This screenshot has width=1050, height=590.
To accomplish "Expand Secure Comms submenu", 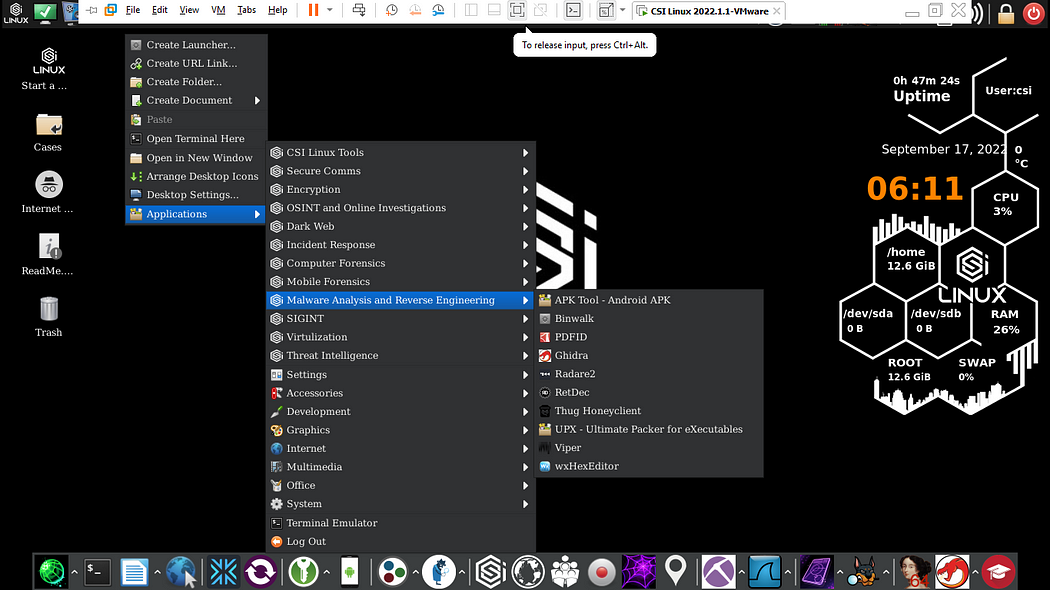I will (x=400, y=171).
